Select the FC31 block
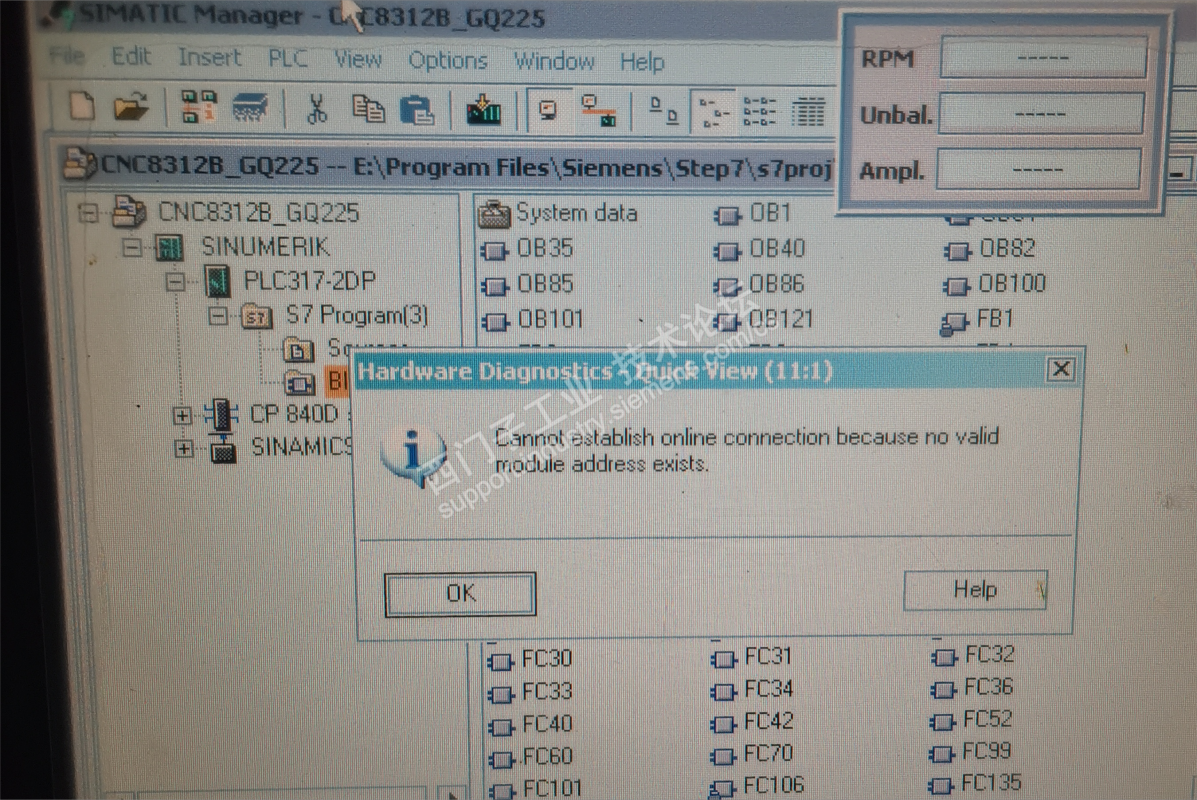 click(751, 657)
